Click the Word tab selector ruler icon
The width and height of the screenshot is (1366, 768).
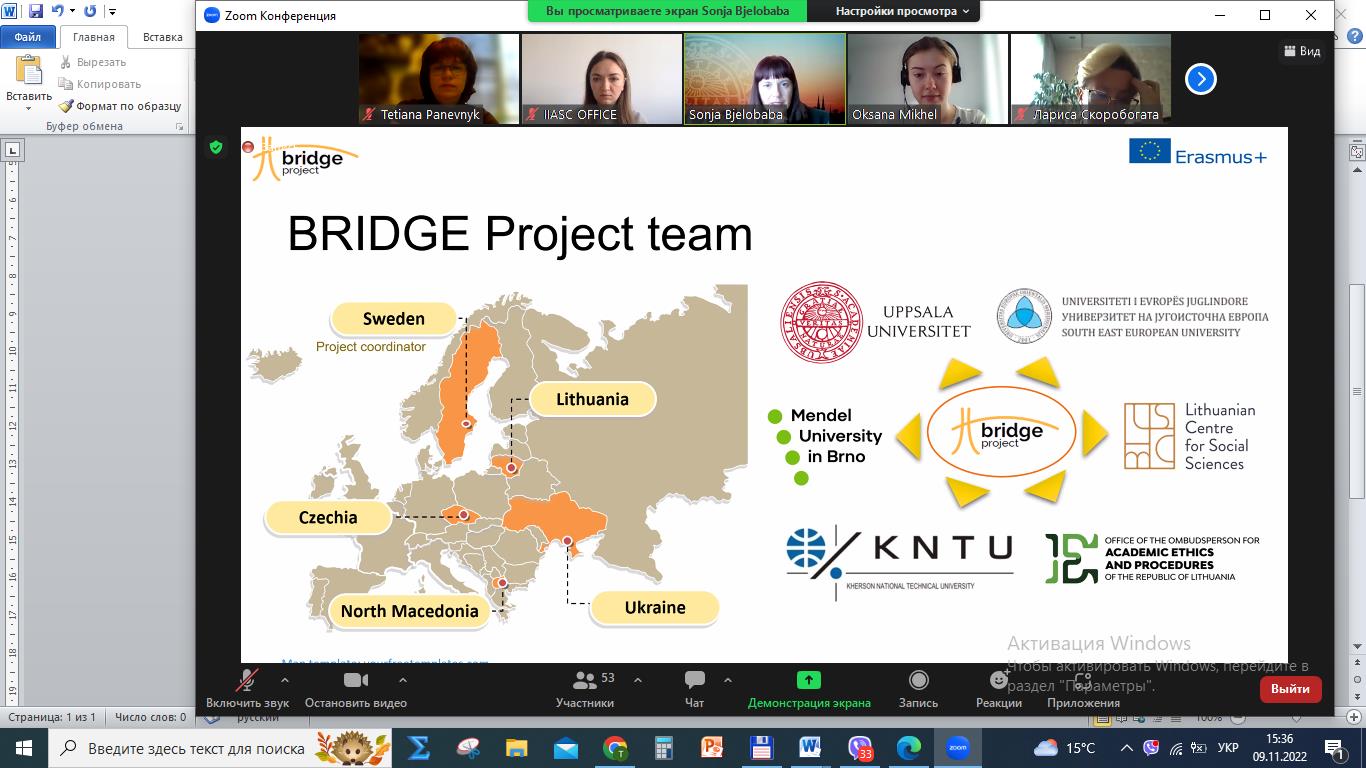point(12,151)
